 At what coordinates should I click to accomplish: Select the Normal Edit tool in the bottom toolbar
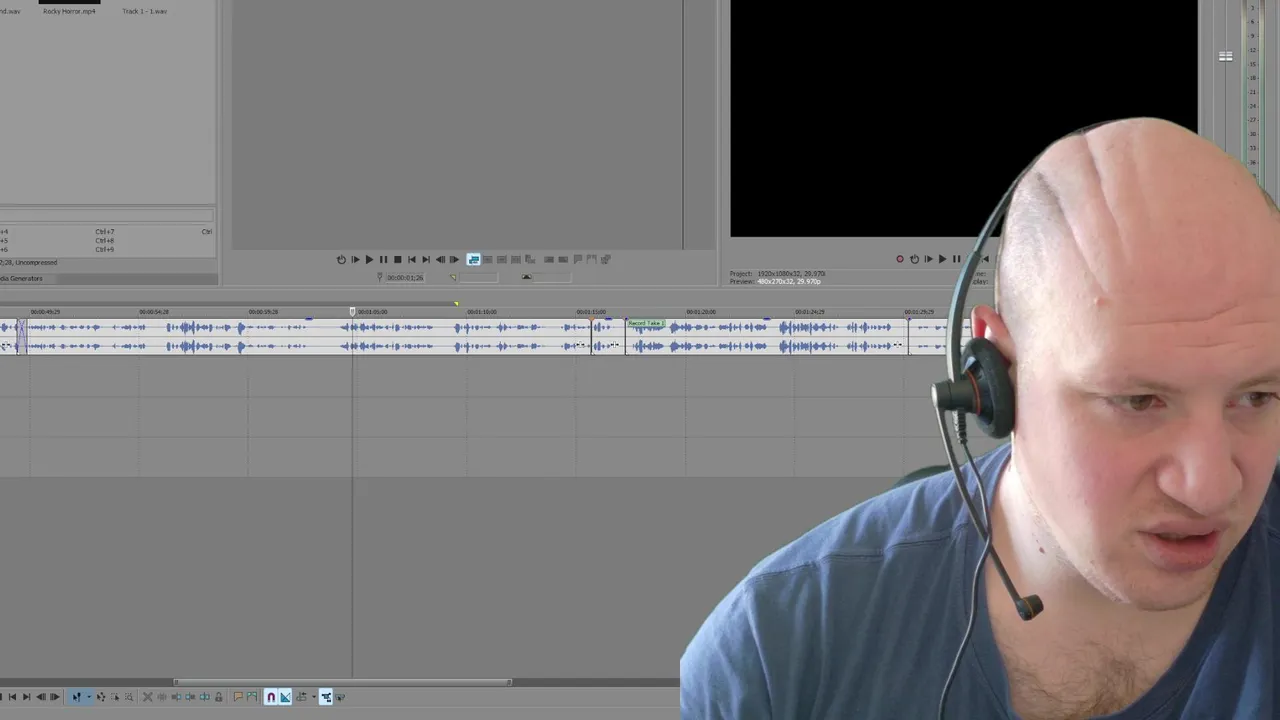[x=76, y=697]
